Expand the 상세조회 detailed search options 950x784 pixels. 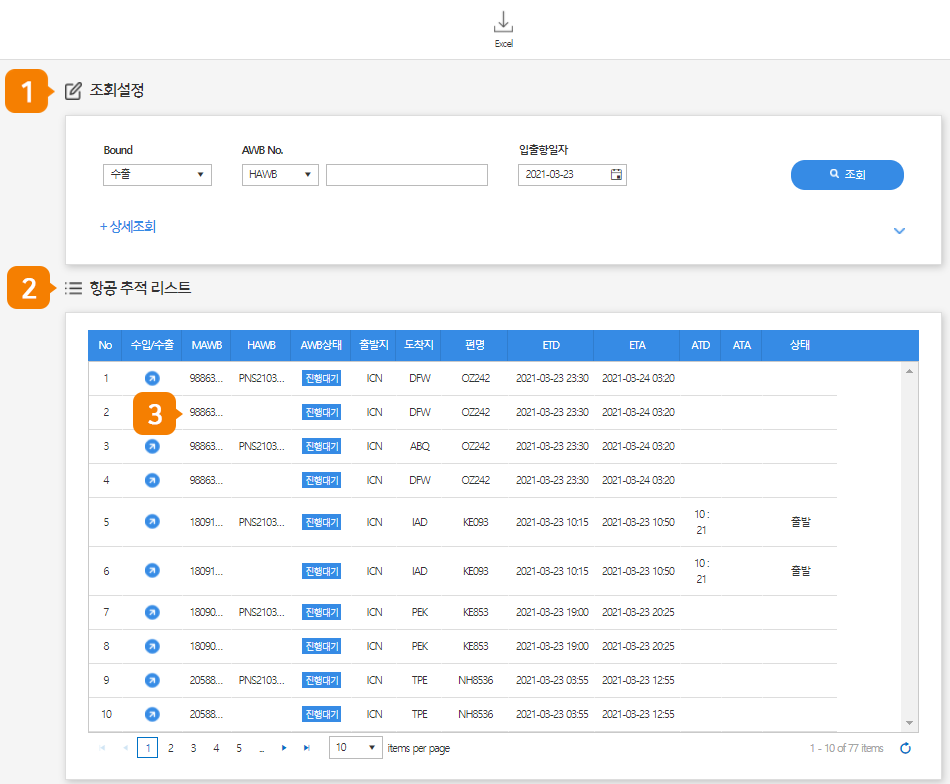pyautogui.click(x=128, y=227)
